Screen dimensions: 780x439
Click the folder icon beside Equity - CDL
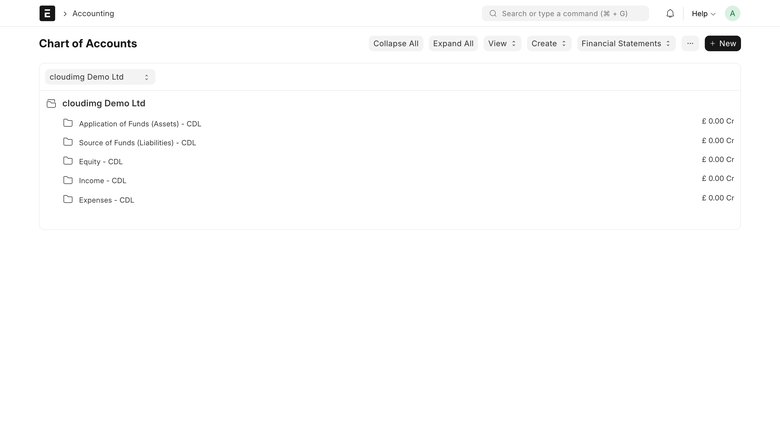pyautogui.click(x=68, y=161)
